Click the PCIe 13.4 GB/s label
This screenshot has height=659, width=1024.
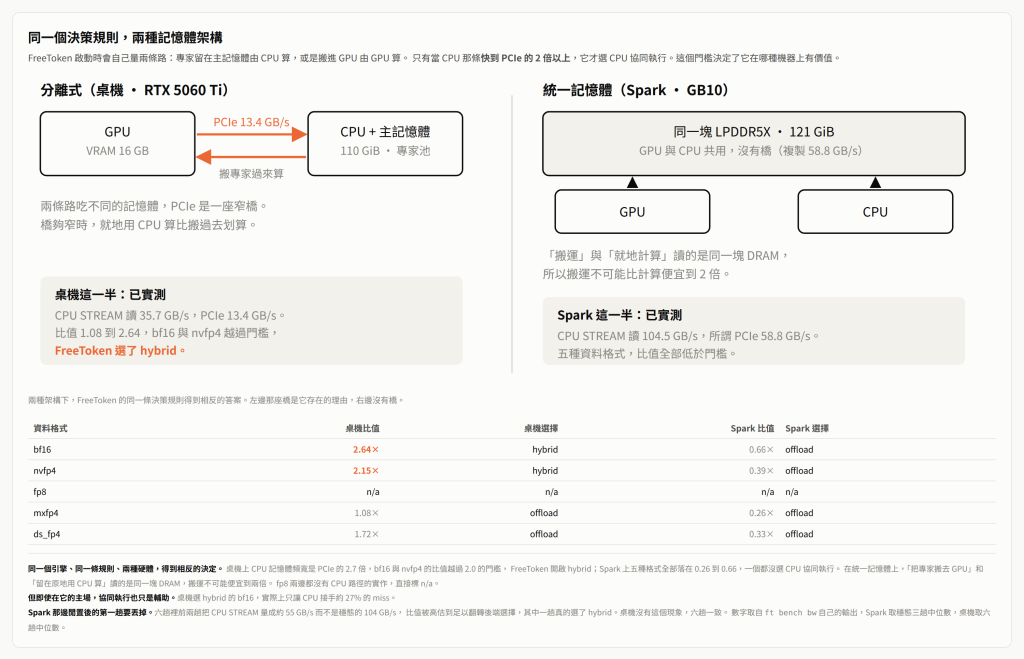tap(251, 122)
